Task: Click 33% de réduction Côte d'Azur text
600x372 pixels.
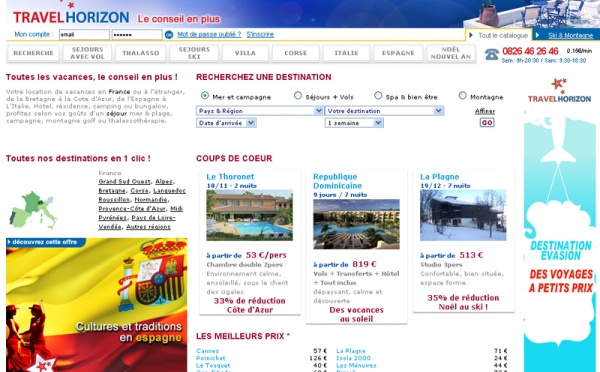Action: (x=249, y=305)
